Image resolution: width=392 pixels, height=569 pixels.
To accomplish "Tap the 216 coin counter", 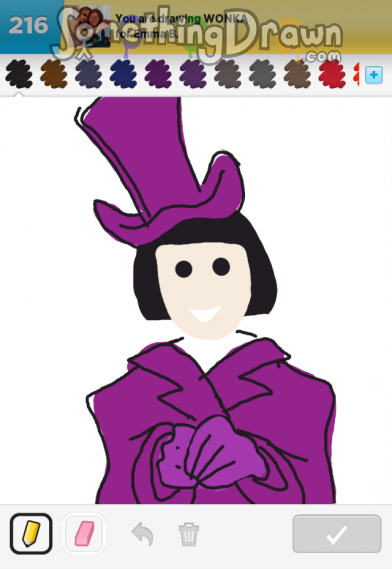I will pos(28,25).
